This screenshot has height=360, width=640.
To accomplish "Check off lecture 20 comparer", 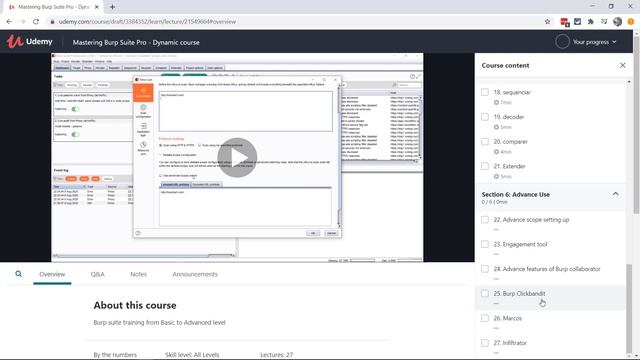I will (x=484, y=142).
